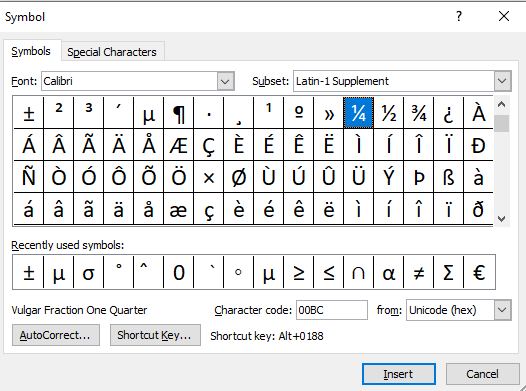
Task: Pick the superscript three symbol
Action: click(x=89, y=113)
